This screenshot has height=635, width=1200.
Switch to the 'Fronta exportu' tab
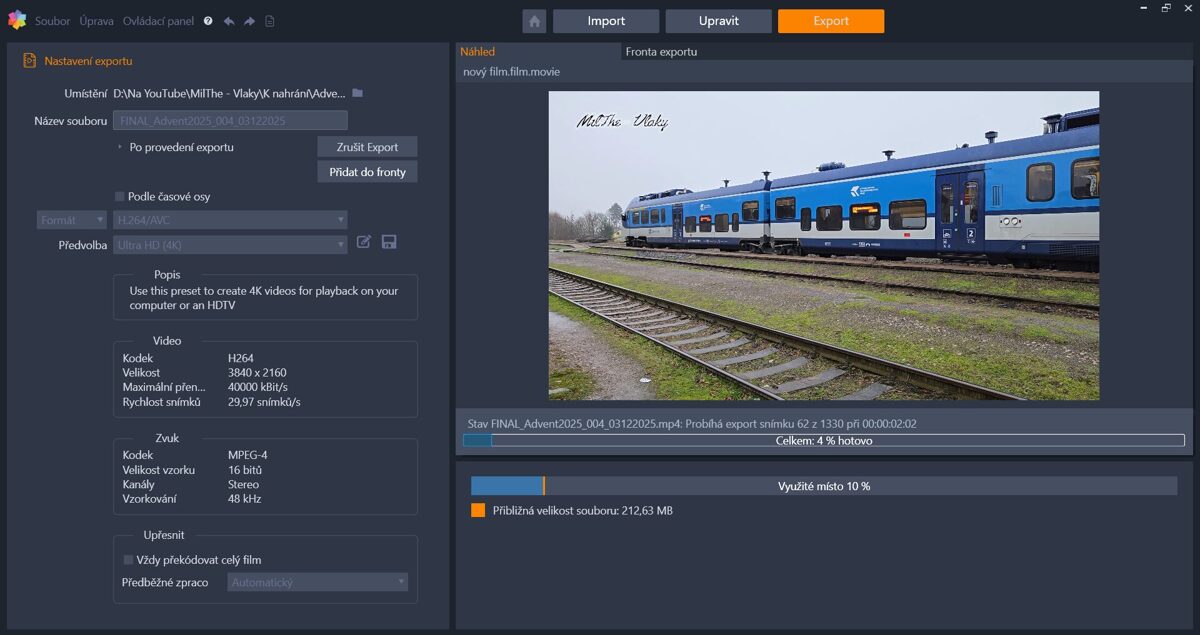[x=661, y=52]
